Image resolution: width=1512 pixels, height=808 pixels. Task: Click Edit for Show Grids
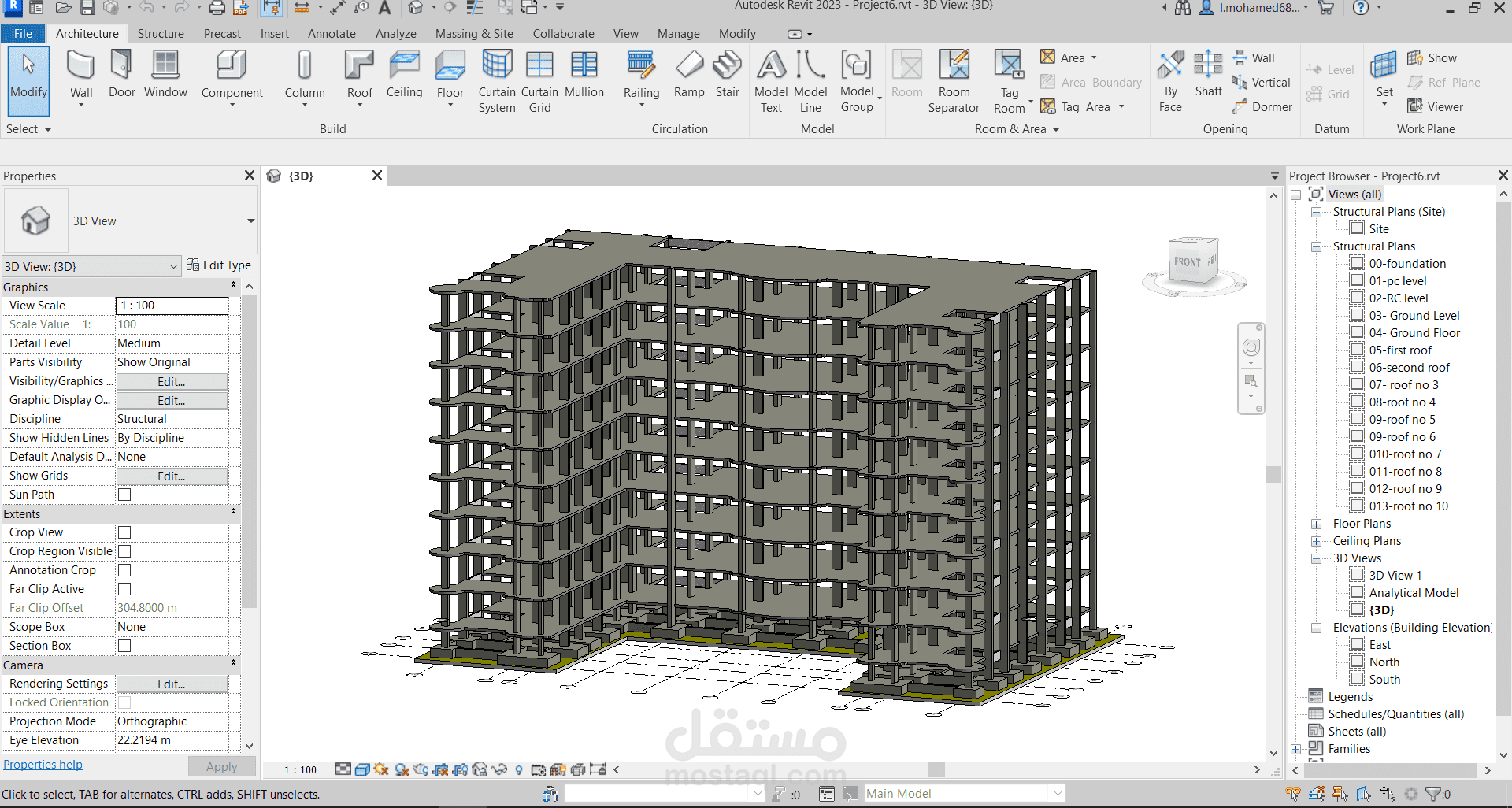[172, 476]
